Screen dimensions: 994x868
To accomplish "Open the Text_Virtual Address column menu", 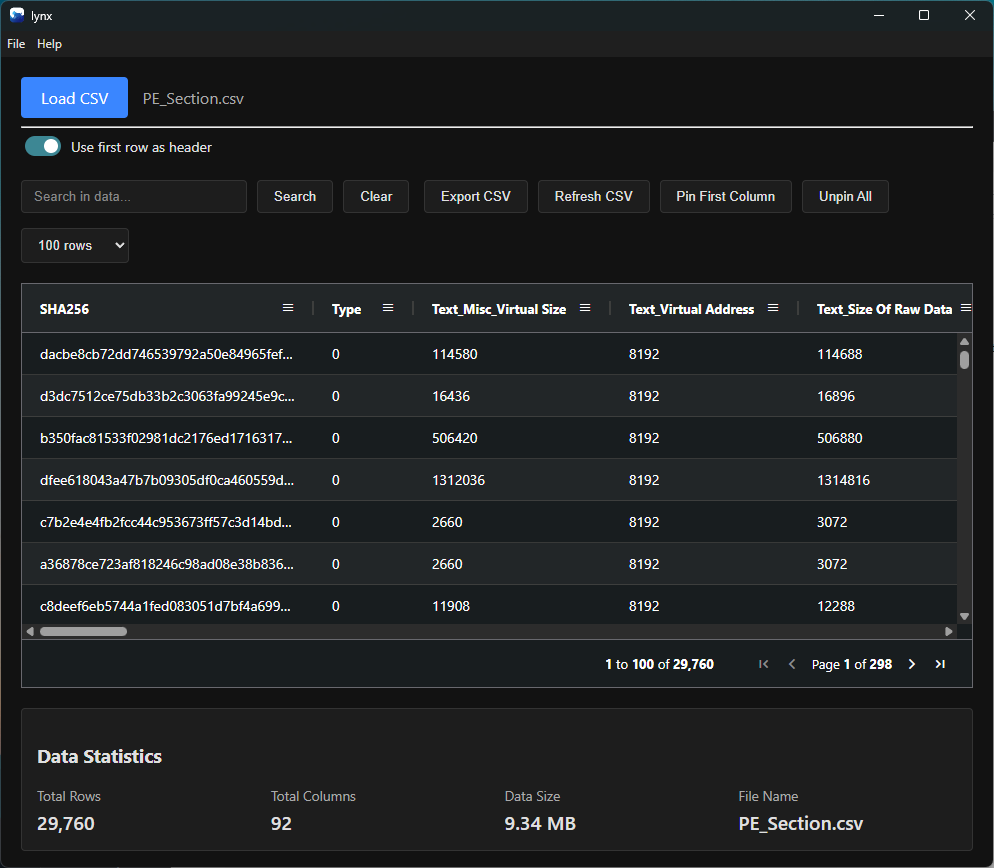I will [x=773, y=308].
